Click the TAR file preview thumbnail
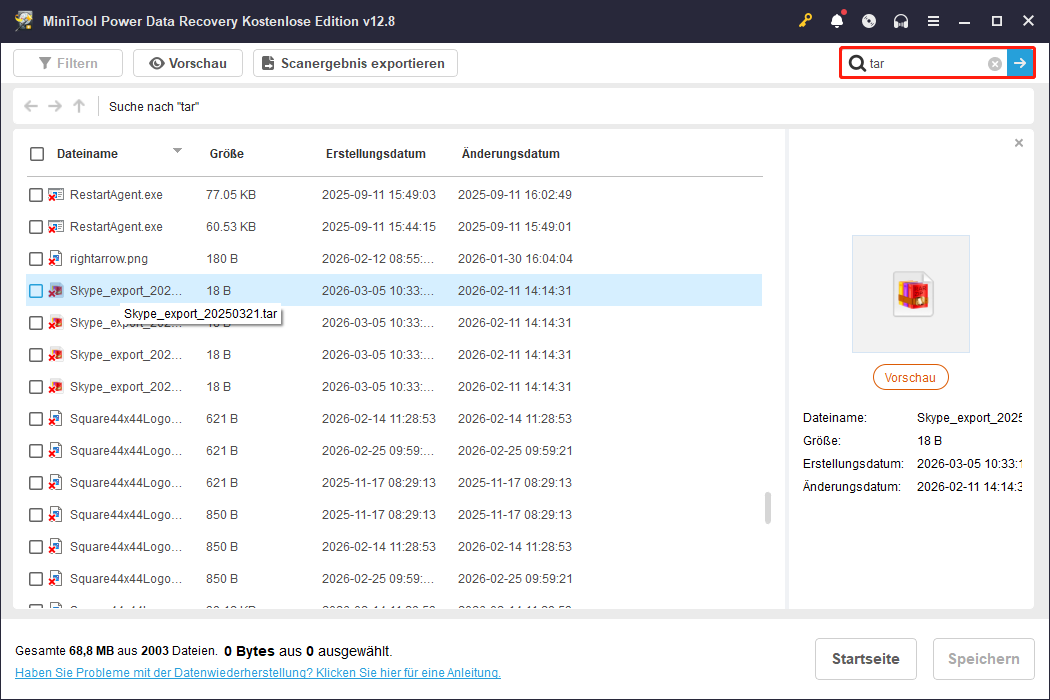Image resolution: width=1050 pixels, height=700 pixels. point(910,293)
